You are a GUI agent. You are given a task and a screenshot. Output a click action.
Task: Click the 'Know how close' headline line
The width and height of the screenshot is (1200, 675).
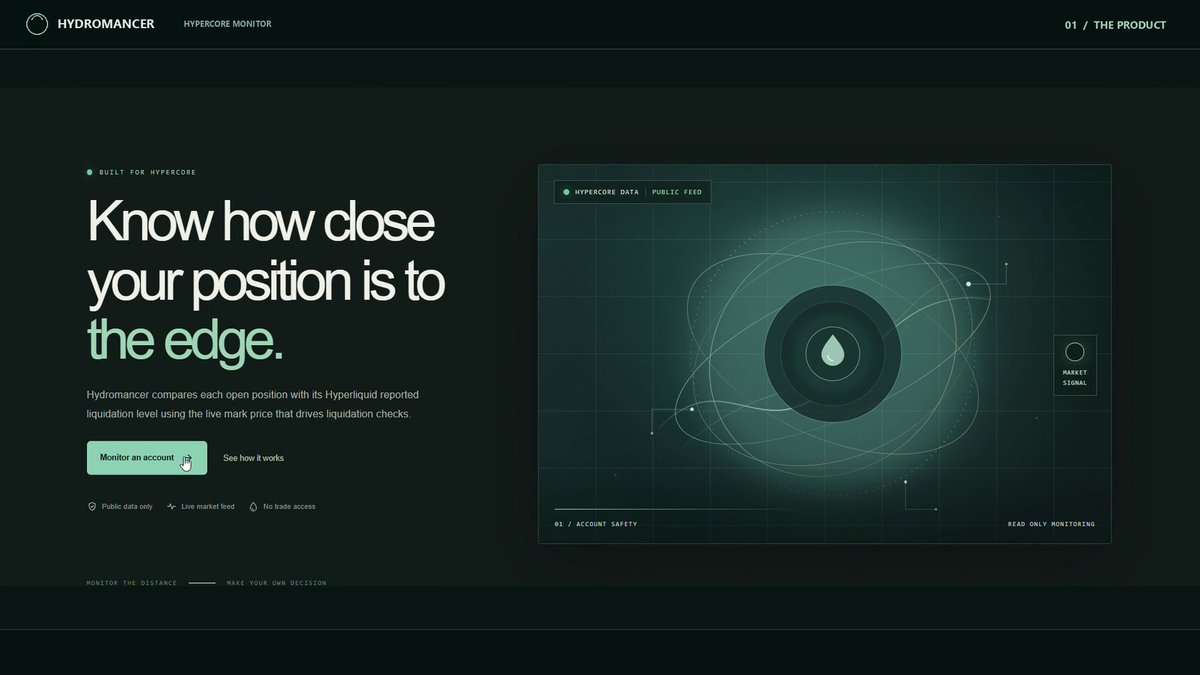[261, 221]
